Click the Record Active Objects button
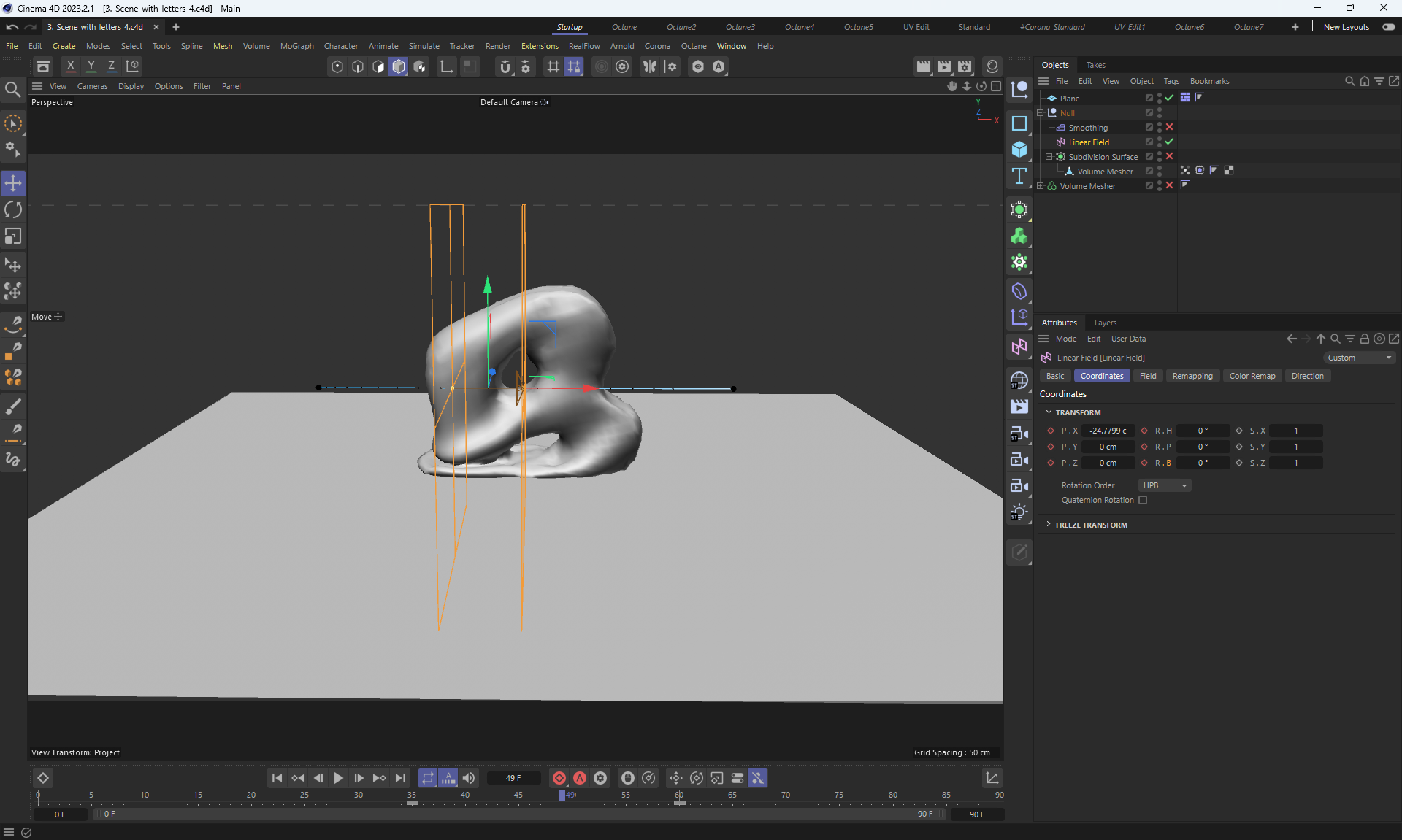Screen dimensions: 1402x840 (559, 778)
